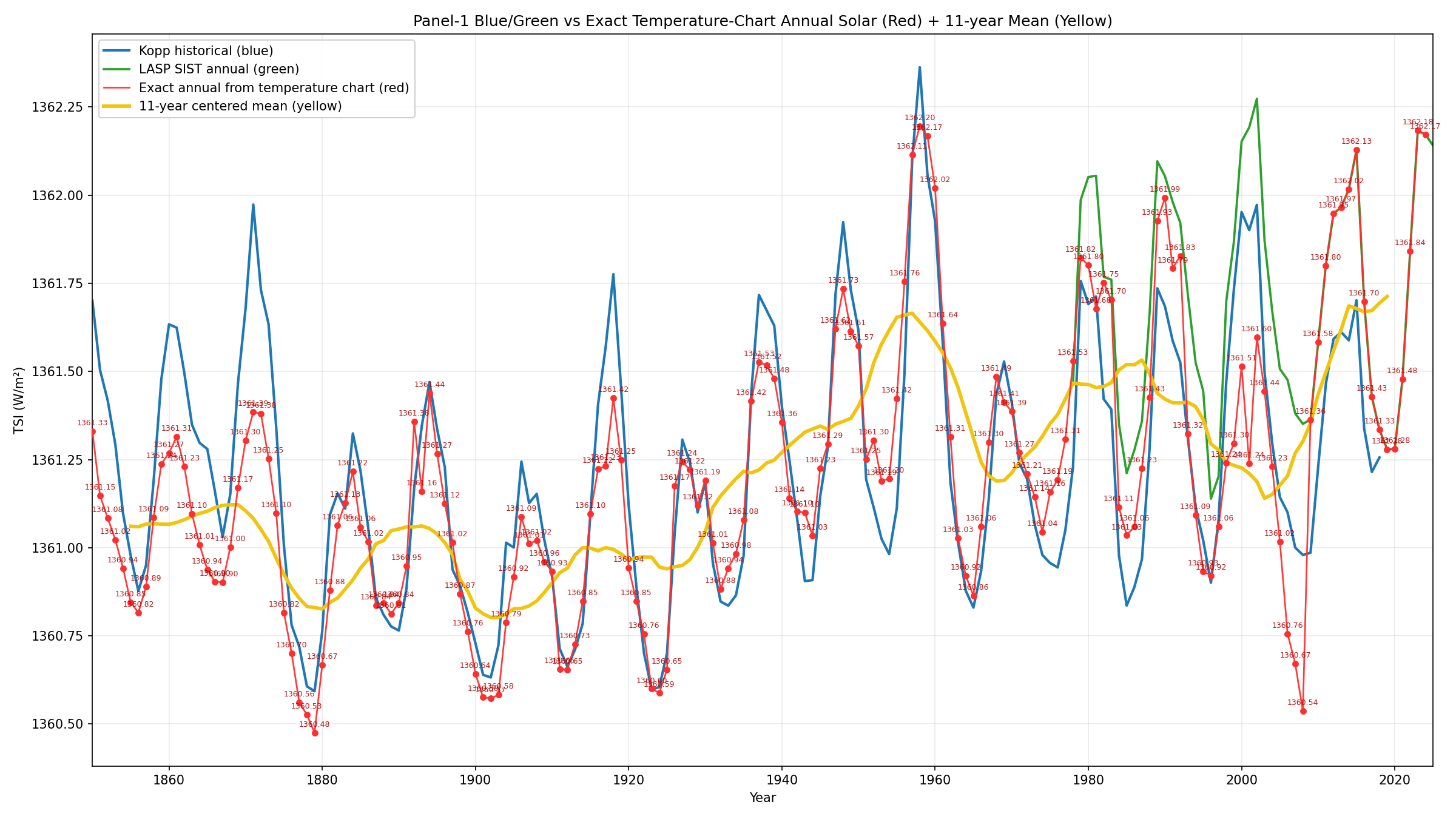This screenshot has width=1456, height=819.
Task: Click the red data label "1361.64"
Action: (943, 315)
